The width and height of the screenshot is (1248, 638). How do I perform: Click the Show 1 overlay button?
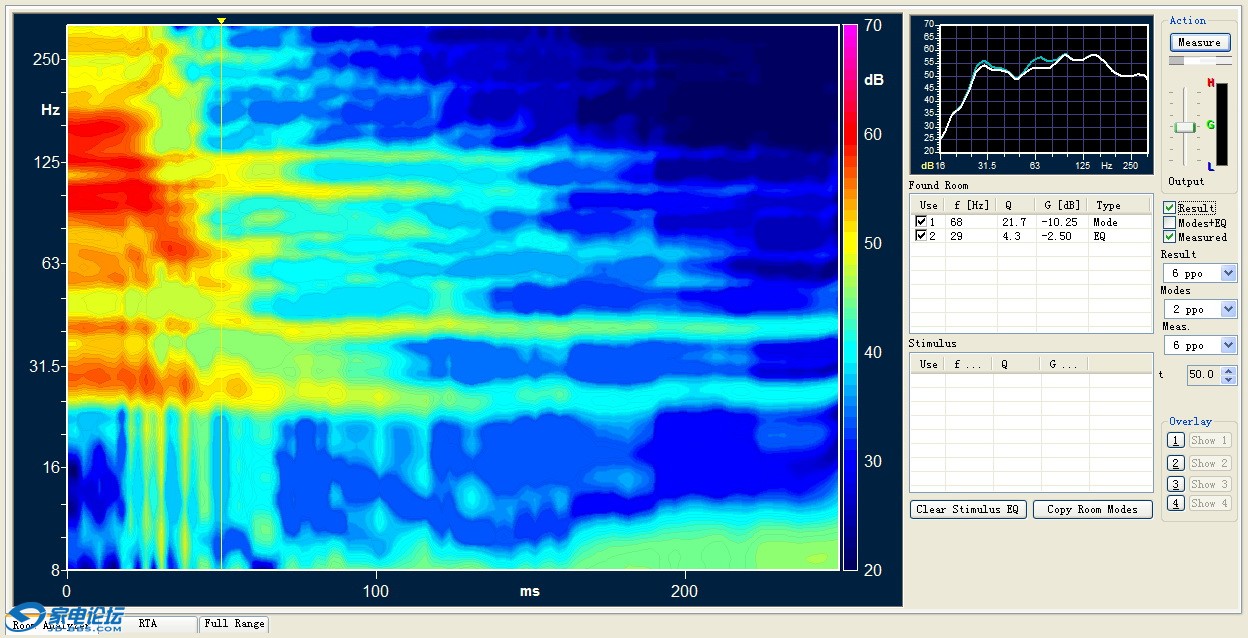[1209, 440]
